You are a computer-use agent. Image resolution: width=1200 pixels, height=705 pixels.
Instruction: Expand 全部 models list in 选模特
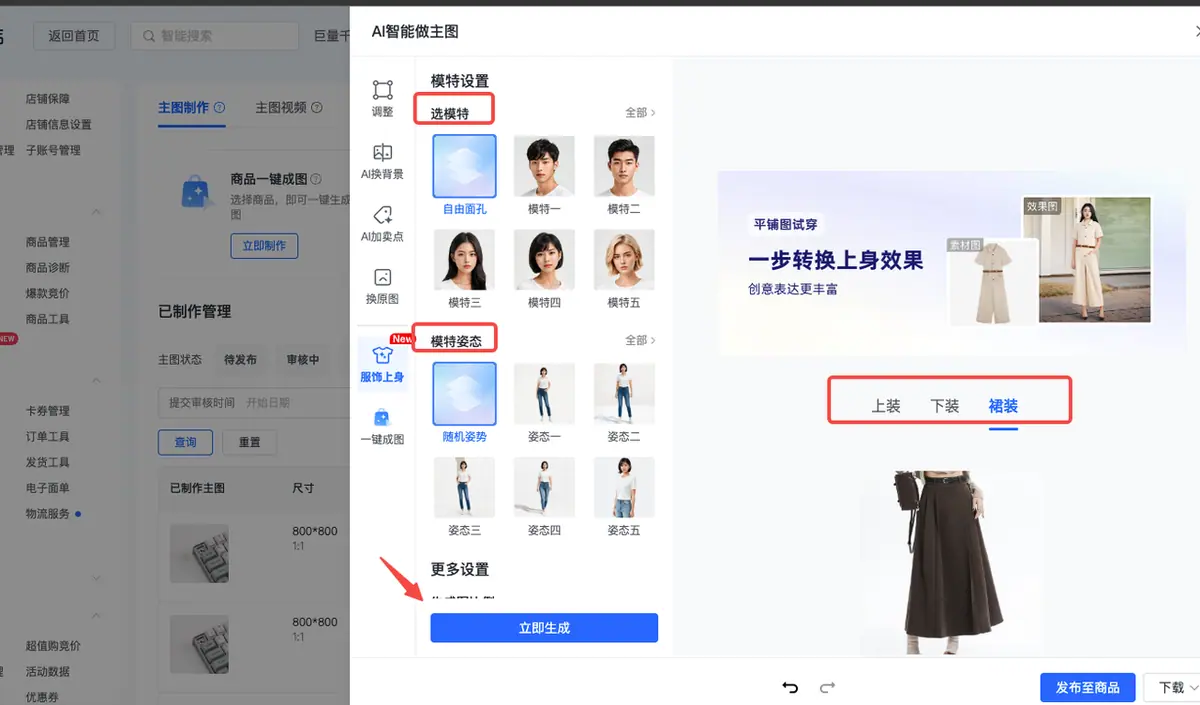640,113
